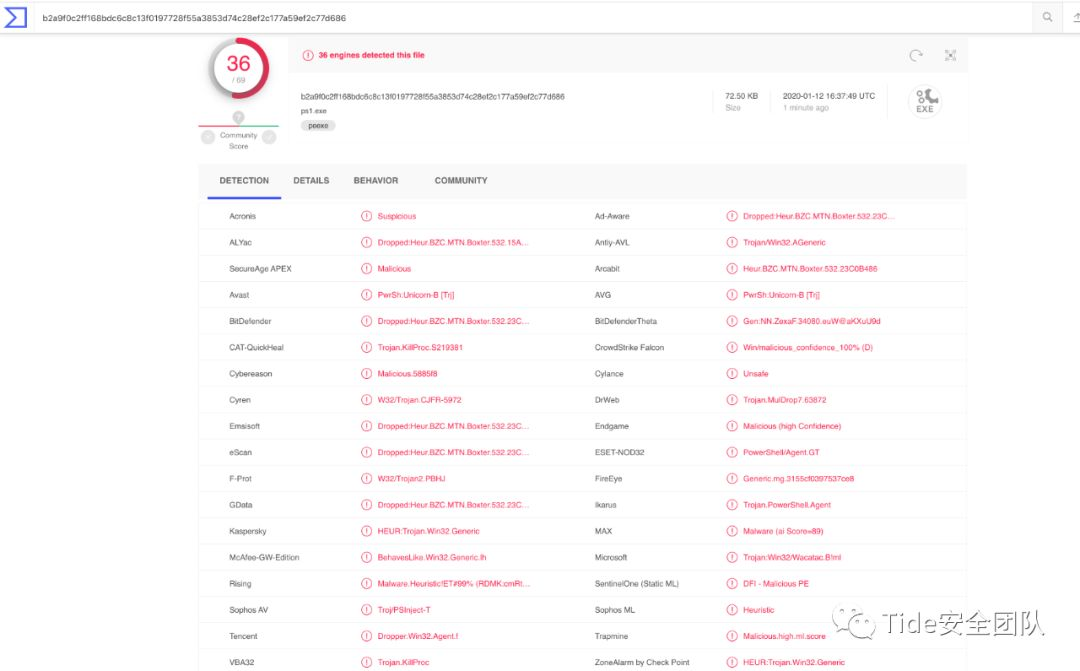The height and width of the screenshot is (671, 1080).
Task: Click 'Dropper.Win32.Agent.f' Tencent result
Action: tap(417, 636)
